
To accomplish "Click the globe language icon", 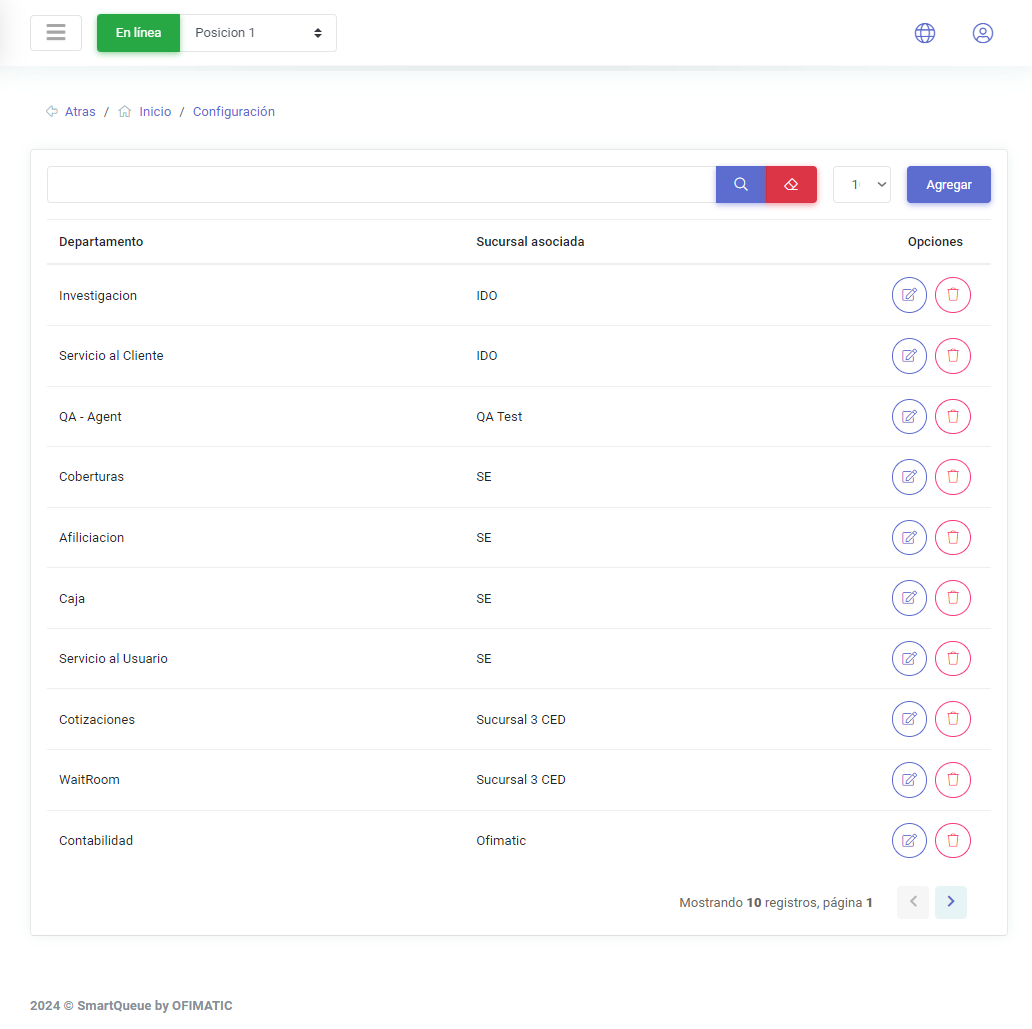I will tap(925, 33).
